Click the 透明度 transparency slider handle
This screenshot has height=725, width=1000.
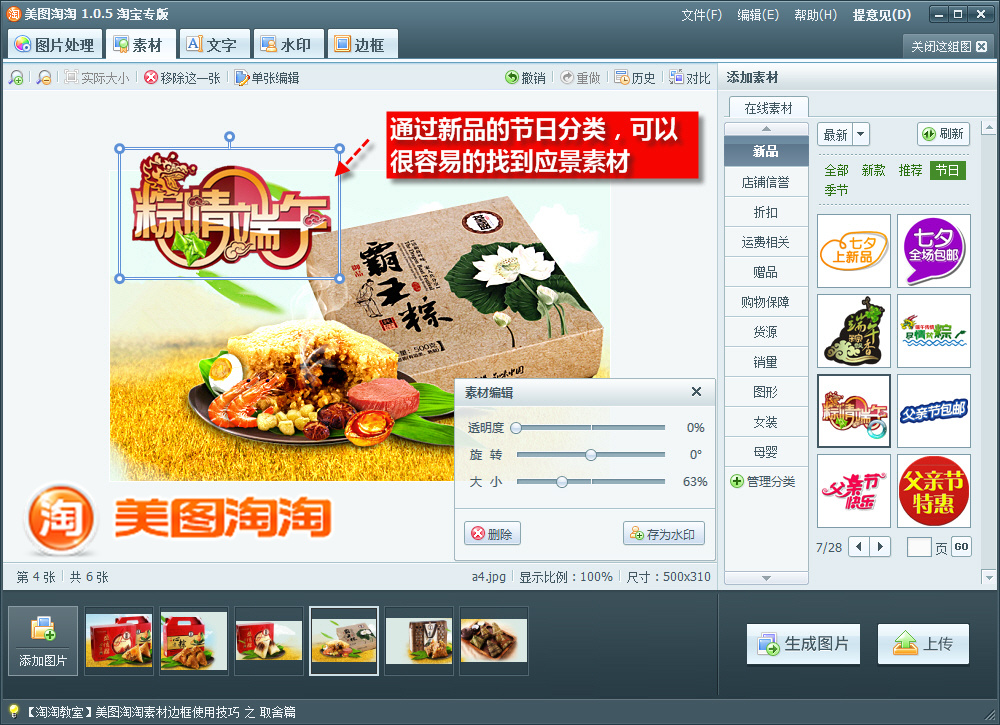516,428
